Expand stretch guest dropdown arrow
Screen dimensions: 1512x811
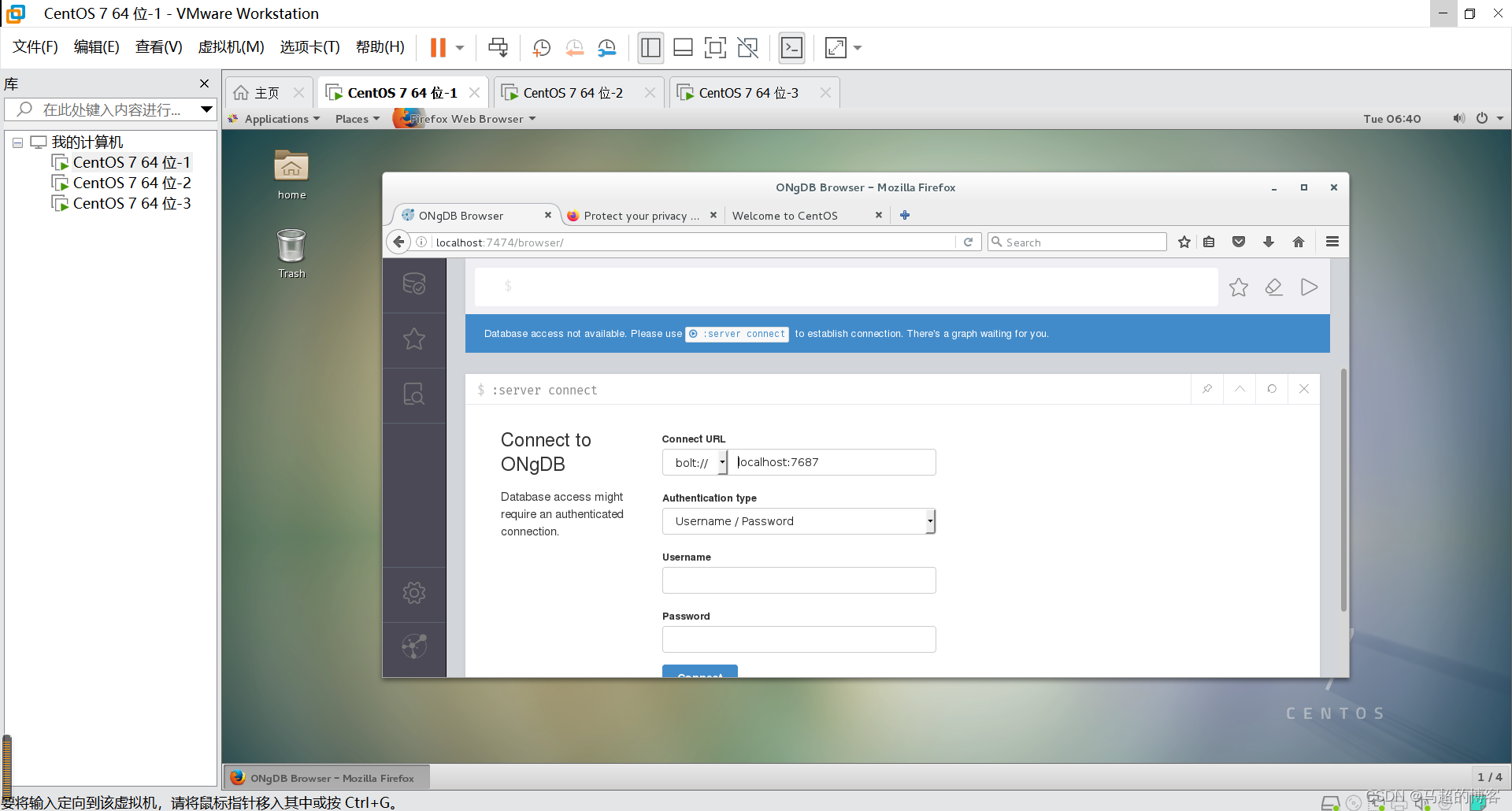pyautogui.click(x=858, y=48)
